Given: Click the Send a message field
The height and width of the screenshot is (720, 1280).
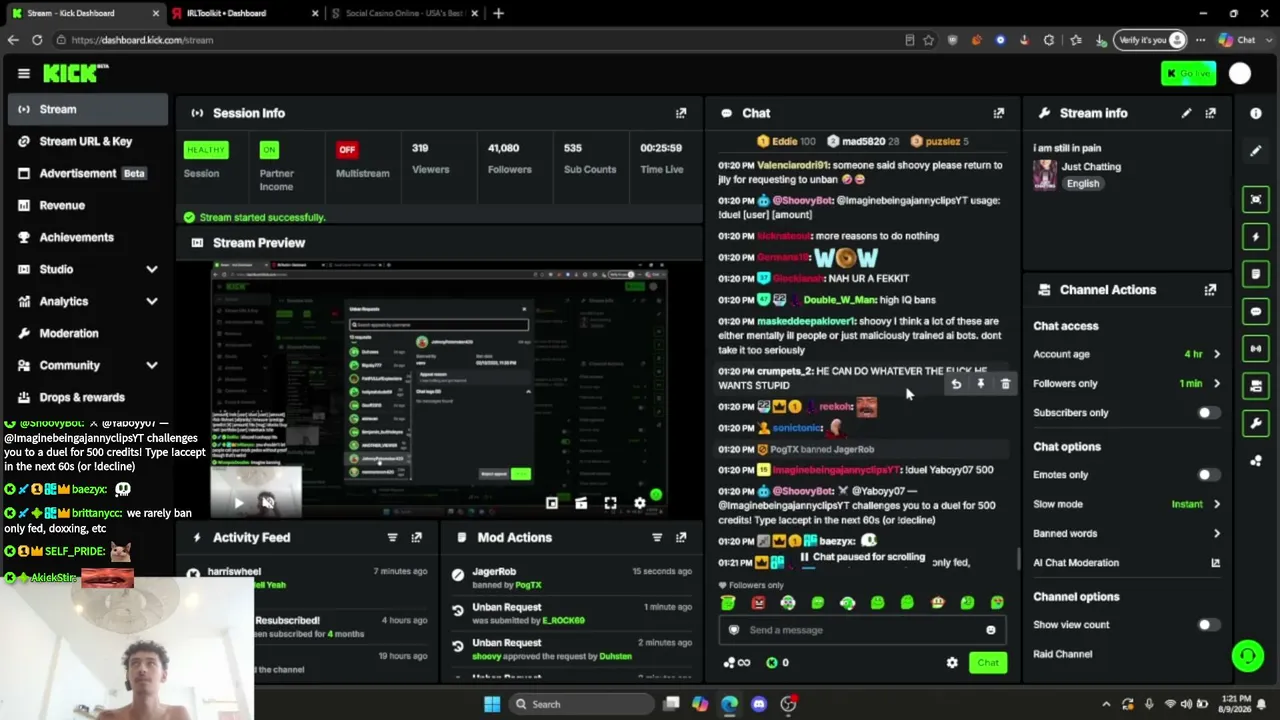Looking at the screenshot, I should 862,630.
